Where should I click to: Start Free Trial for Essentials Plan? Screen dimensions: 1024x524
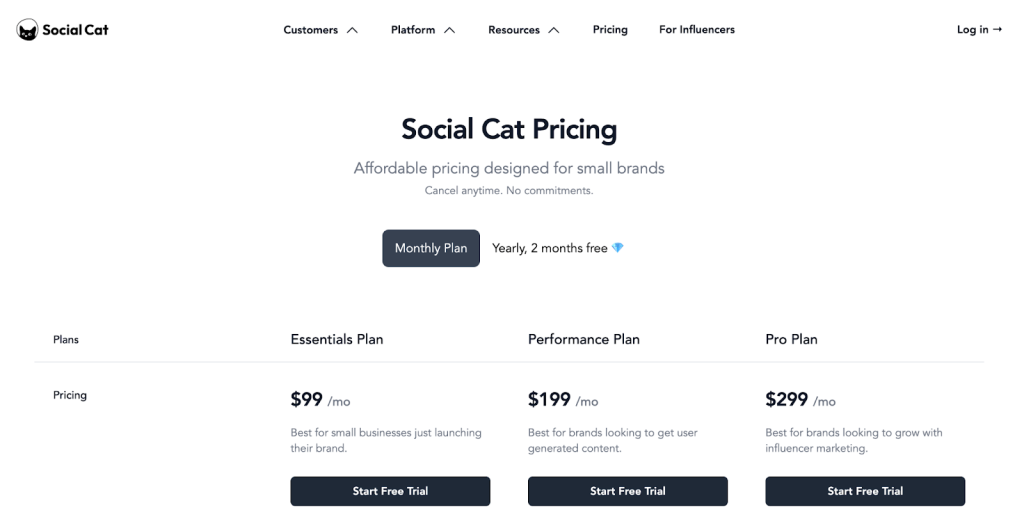(390, 491)
